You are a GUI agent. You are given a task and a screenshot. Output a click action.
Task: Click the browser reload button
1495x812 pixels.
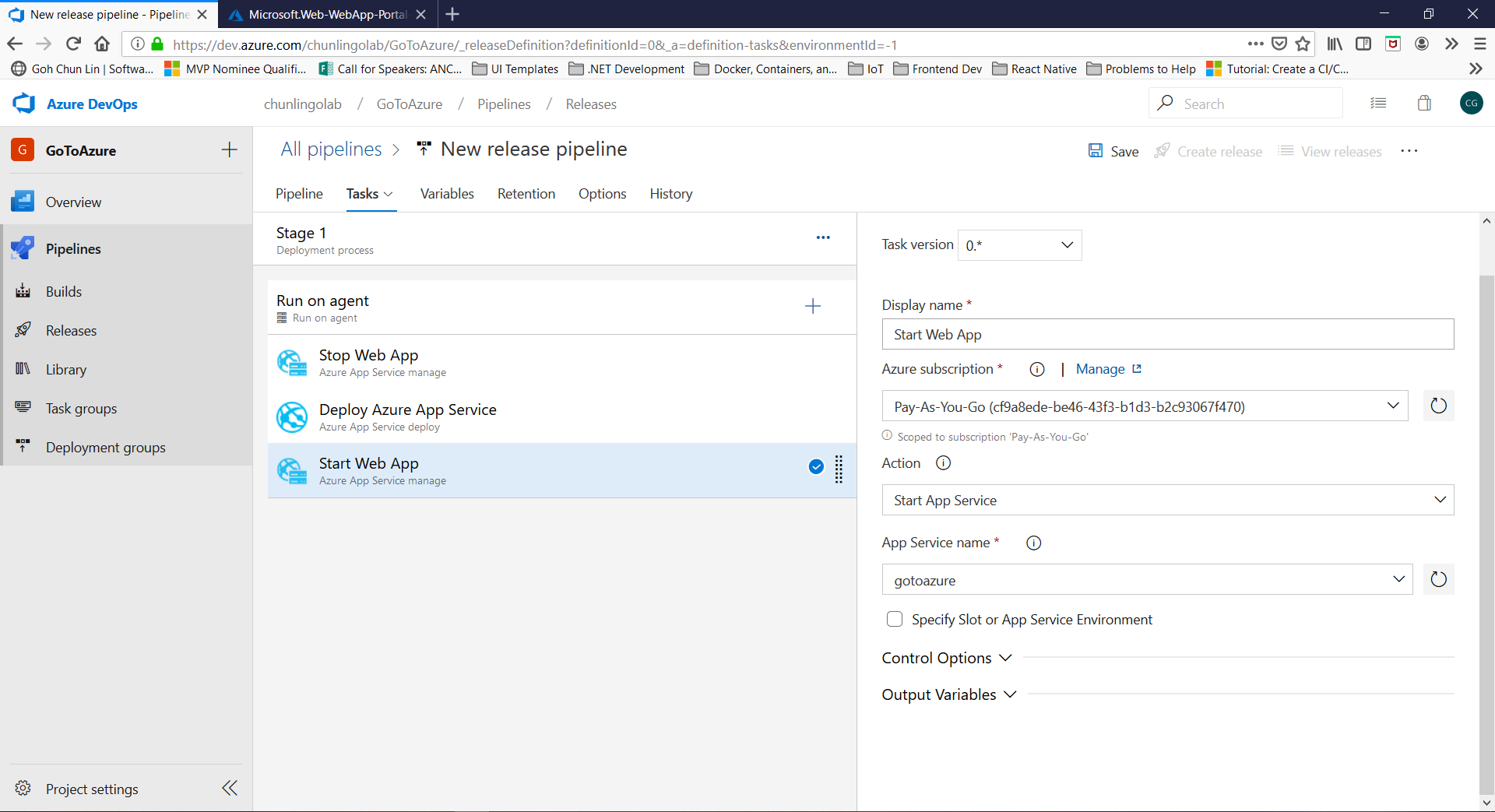click(73, 44)
